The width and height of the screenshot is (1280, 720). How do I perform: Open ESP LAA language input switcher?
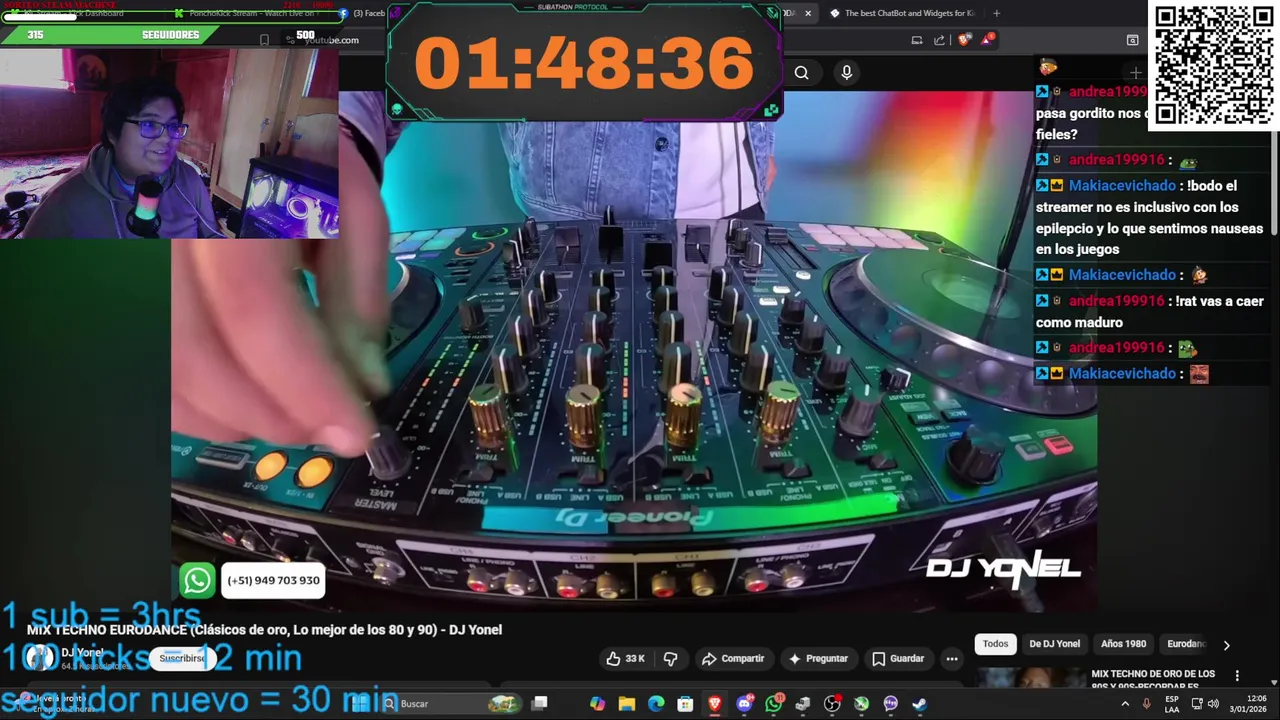point(1172,704)
